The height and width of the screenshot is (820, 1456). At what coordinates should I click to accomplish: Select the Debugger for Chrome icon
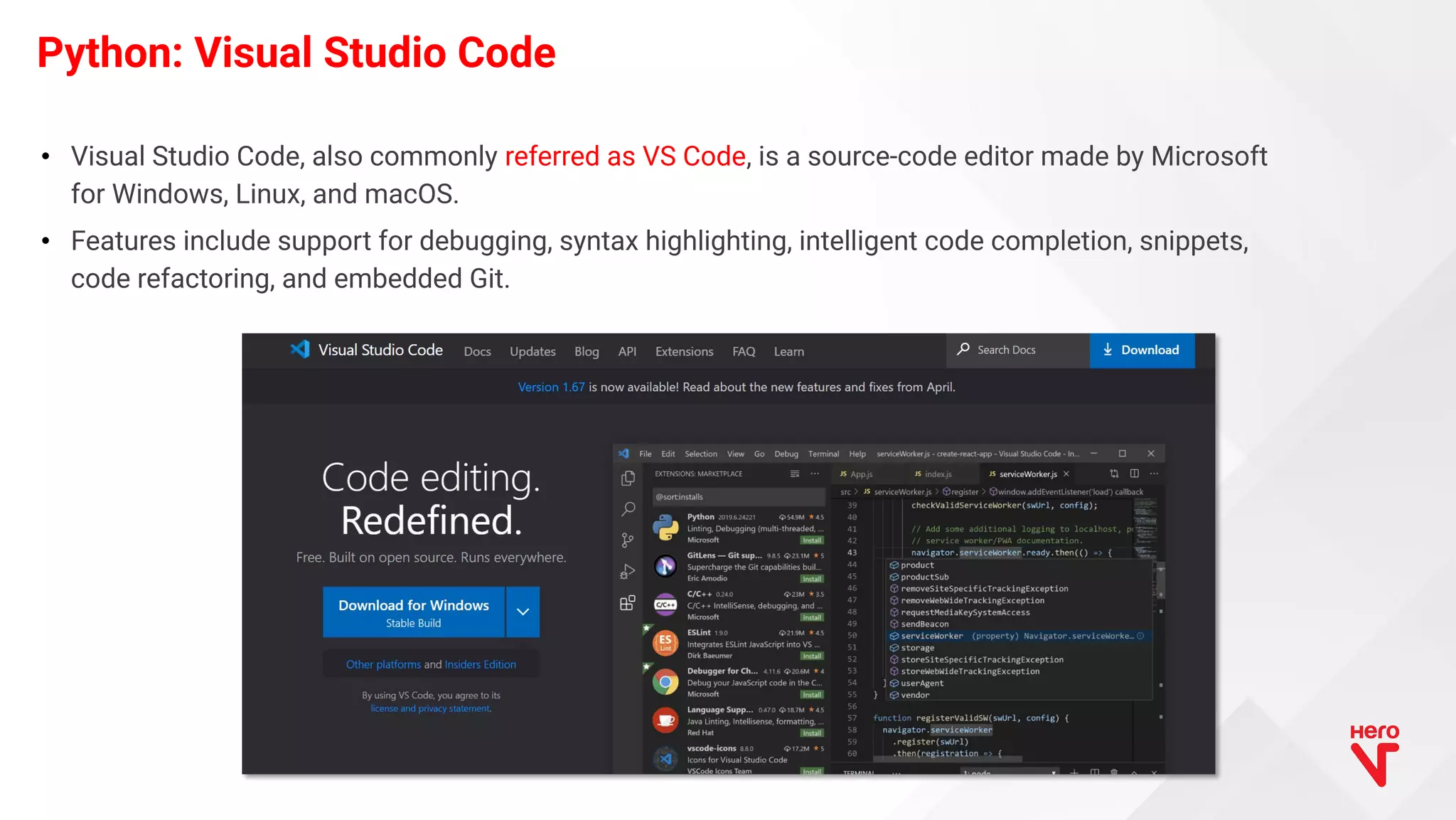665,682
